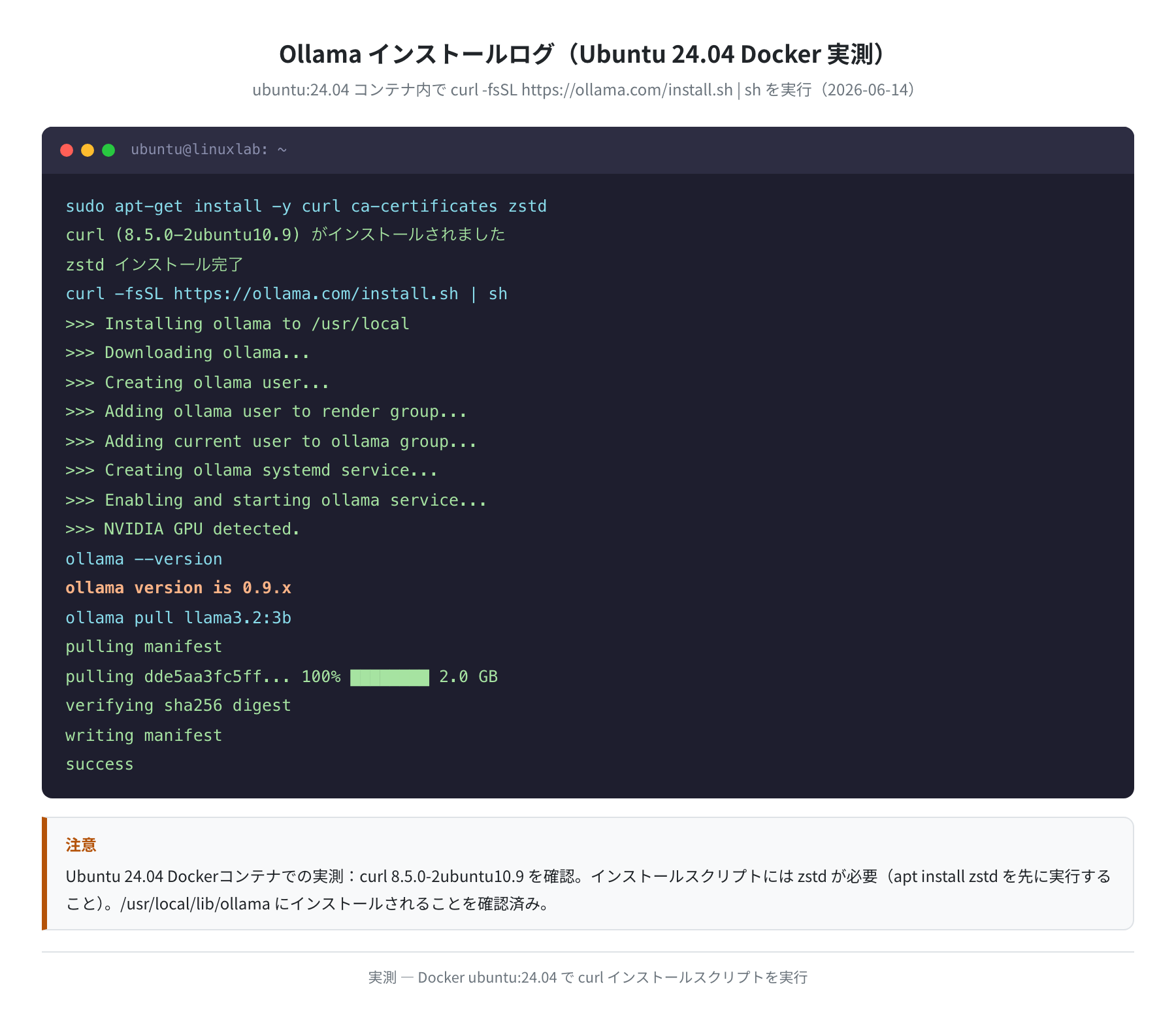This screenshot has height=1014, width=1176.
Task: Click the line Creating ollama user...
Action: (197, 383)
